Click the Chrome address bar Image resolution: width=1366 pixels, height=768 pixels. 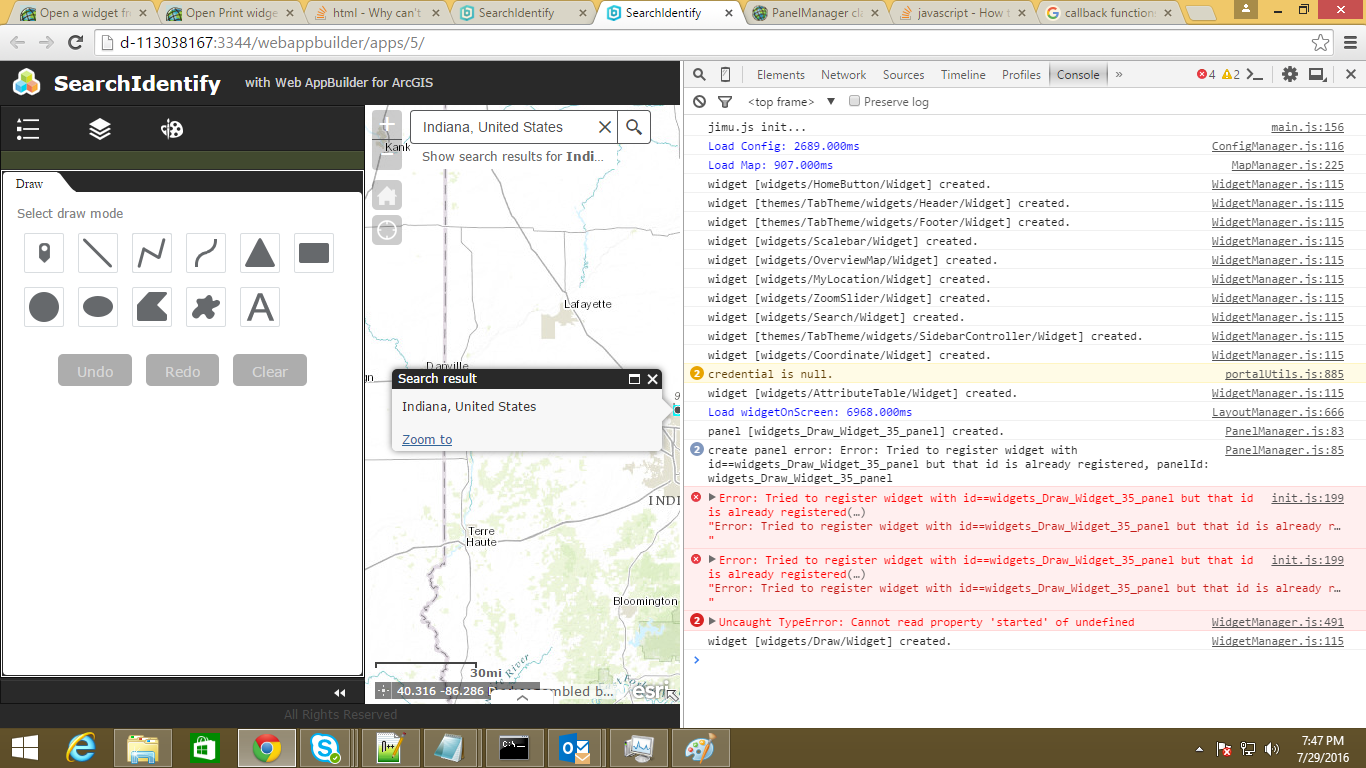[700, 44]
